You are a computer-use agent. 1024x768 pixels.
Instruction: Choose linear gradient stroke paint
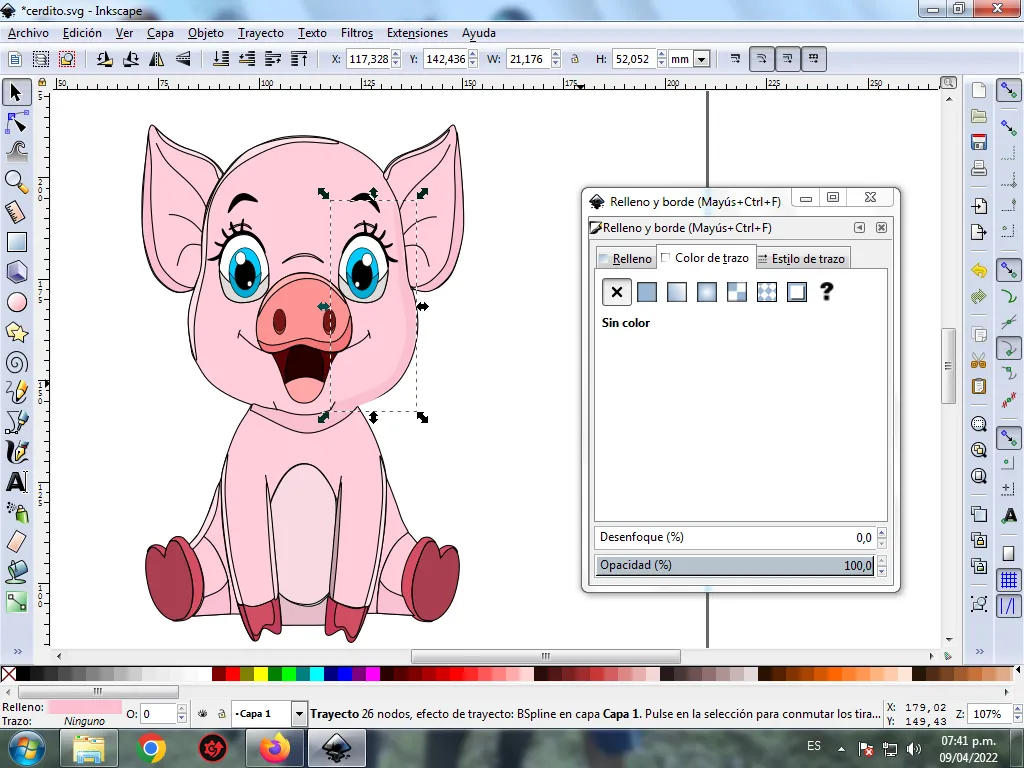point(677,292)
